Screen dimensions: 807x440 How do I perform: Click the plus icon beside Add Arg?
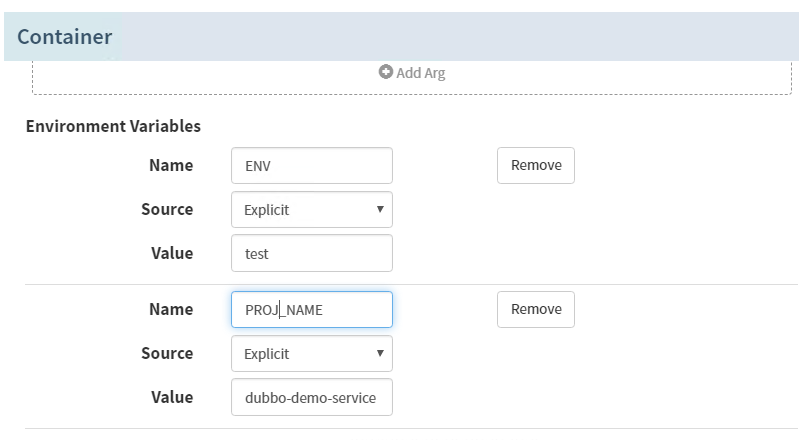[385, 72]
